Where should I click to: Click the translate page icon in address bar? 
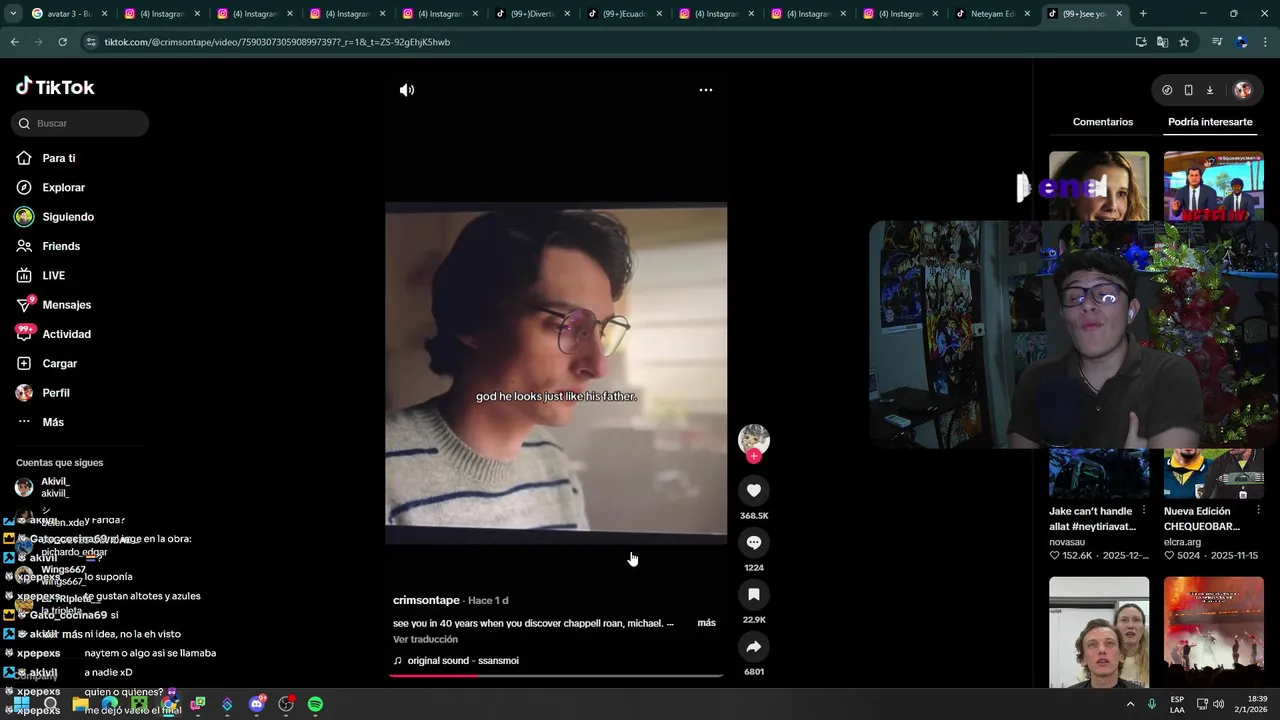1162,42
